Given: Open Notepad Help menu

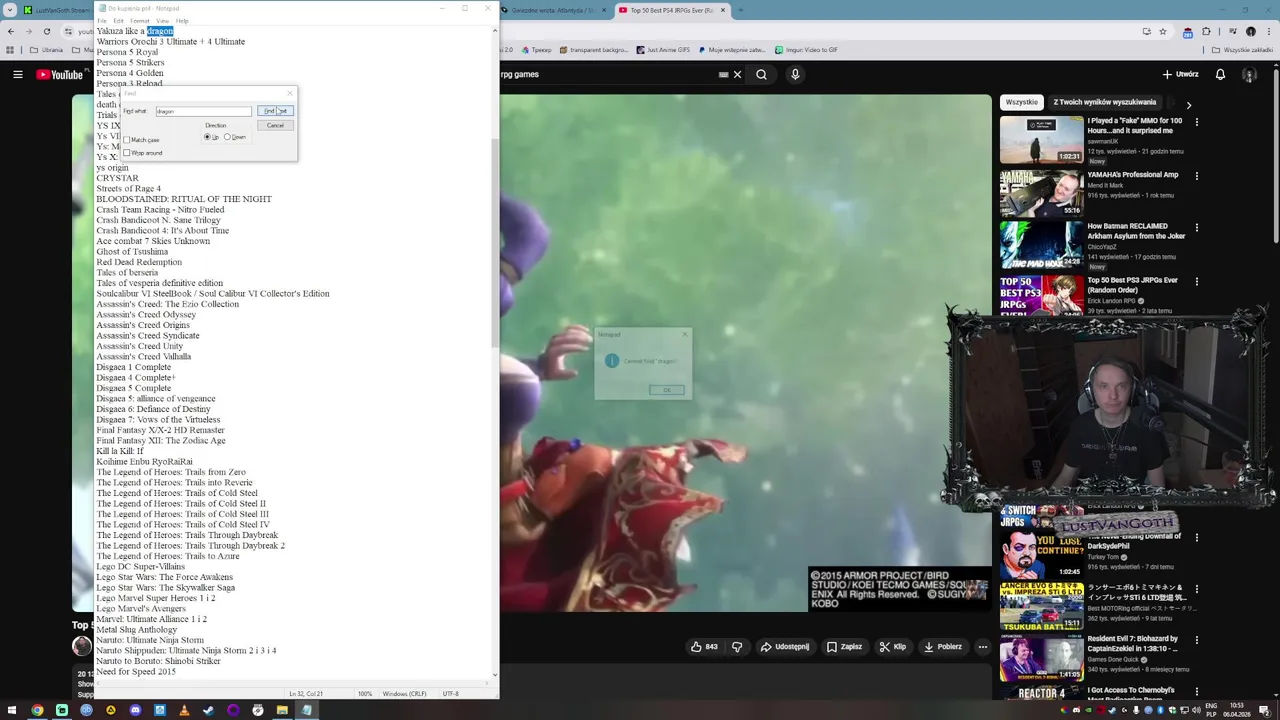Looking at the screenshot, I should (182, 20).
